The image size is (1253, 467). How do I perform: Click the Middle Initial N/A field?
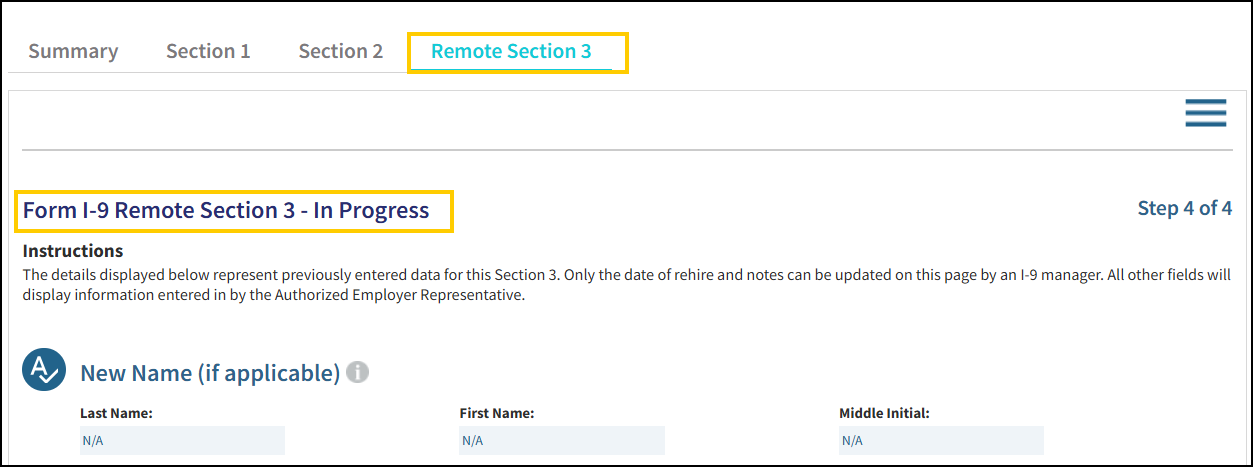[x=942, y=440]
